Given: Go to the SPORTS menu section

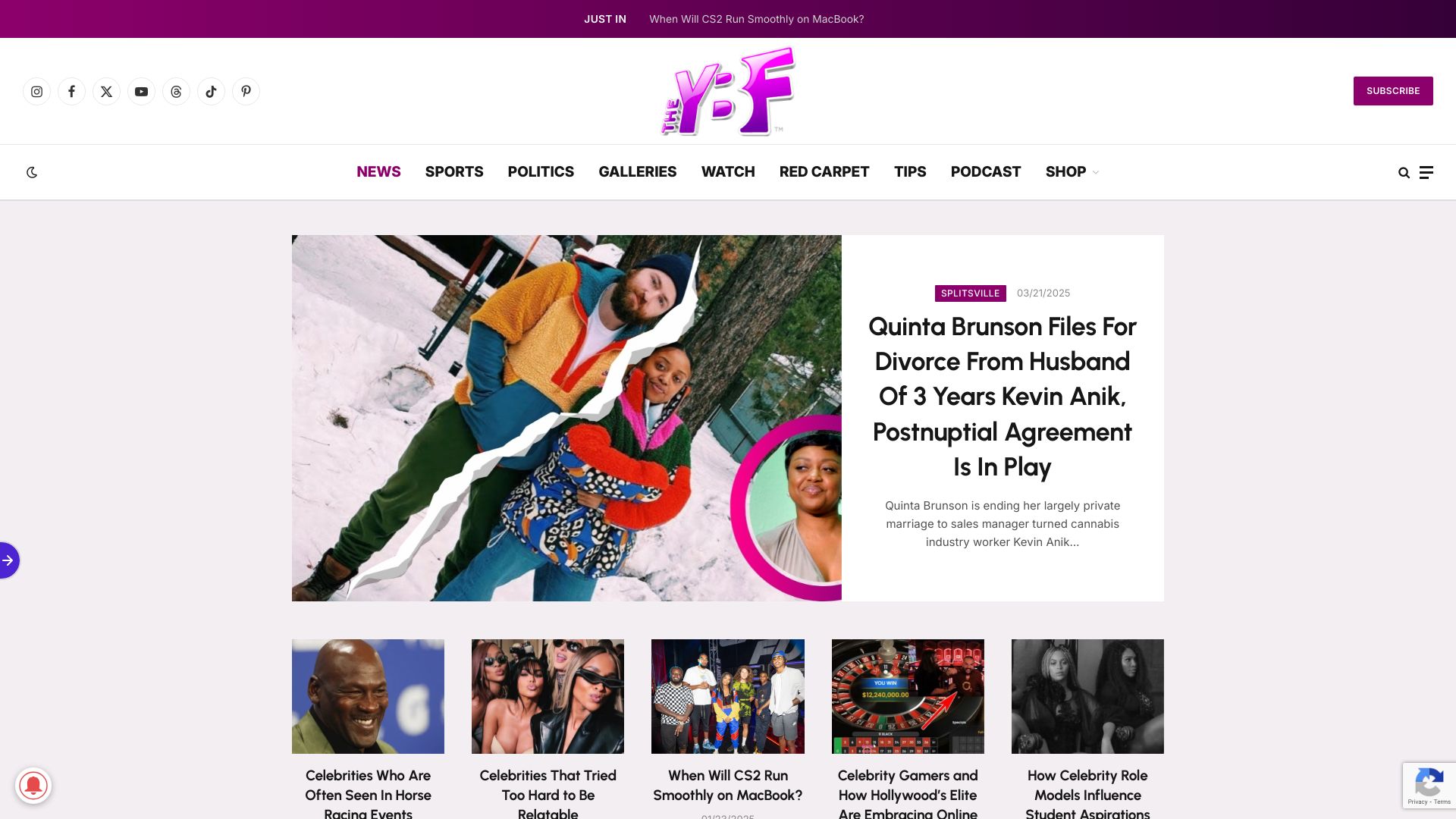Looking at the screenshot, I should pos(454,172).
